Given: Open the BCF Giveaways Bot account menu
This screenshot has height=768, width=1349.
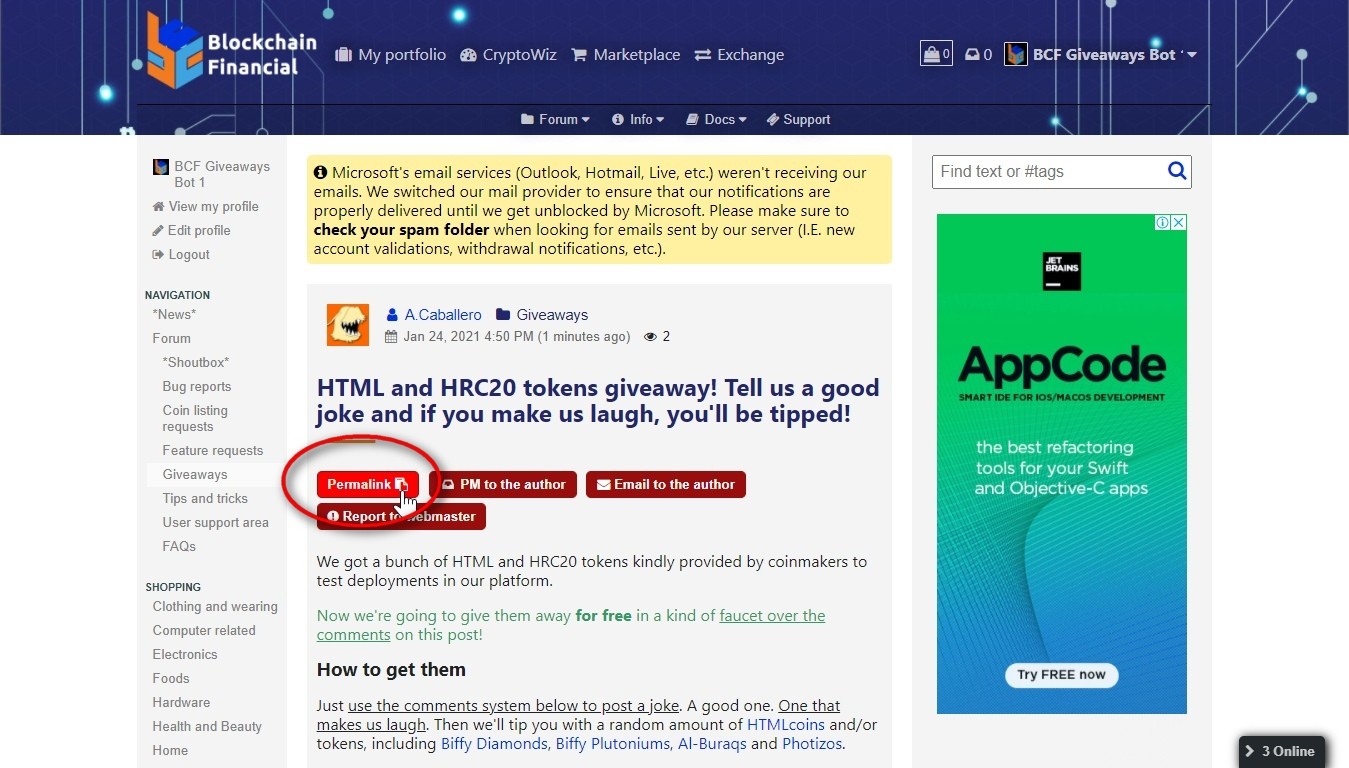Looking at the screenshot, I should pos(1101,55).
